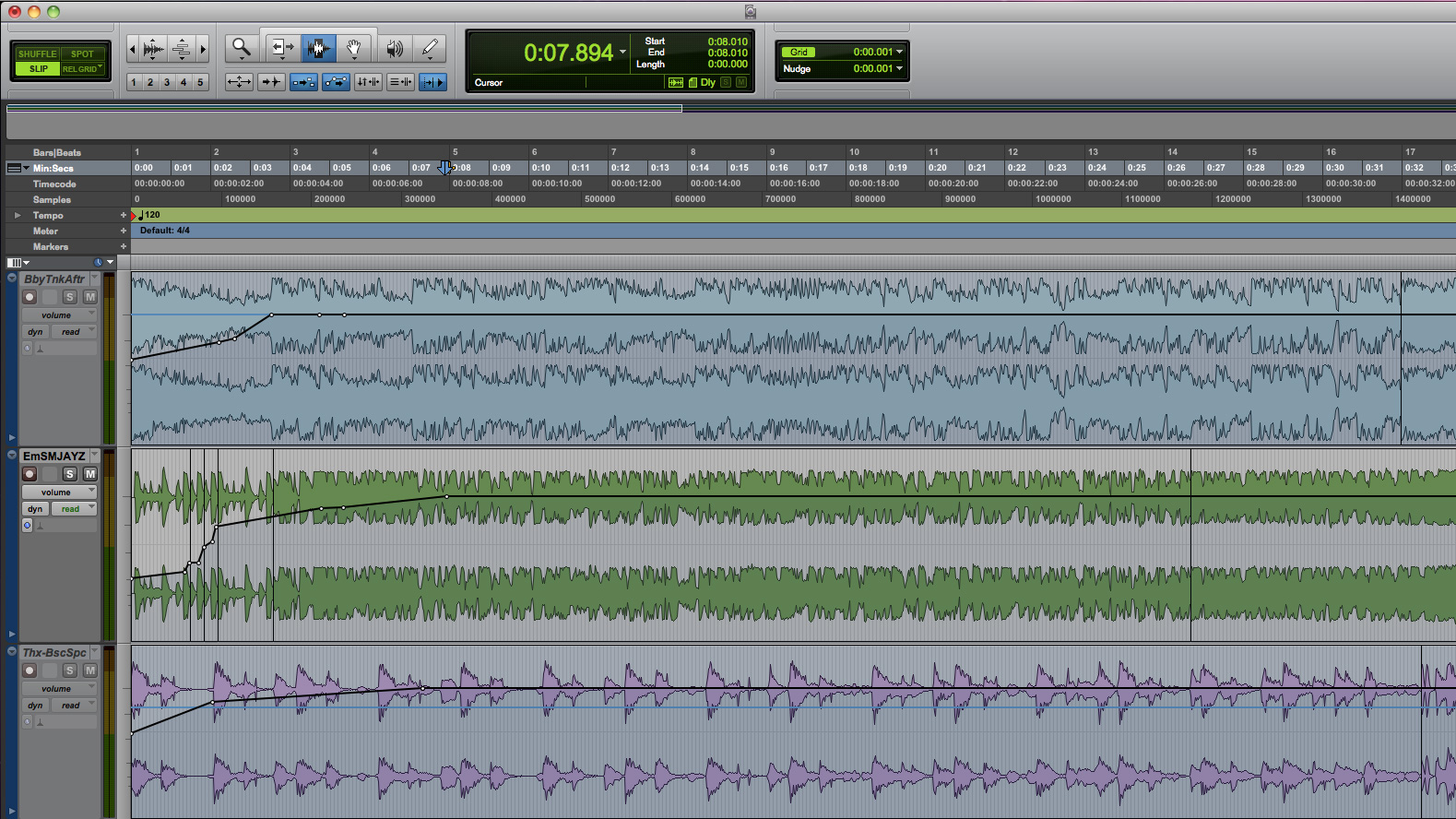The width and height of the screenshot is (1456, 819).
Task: Mute the EmSMJAYZ track
Action: [x=89, y=474]
